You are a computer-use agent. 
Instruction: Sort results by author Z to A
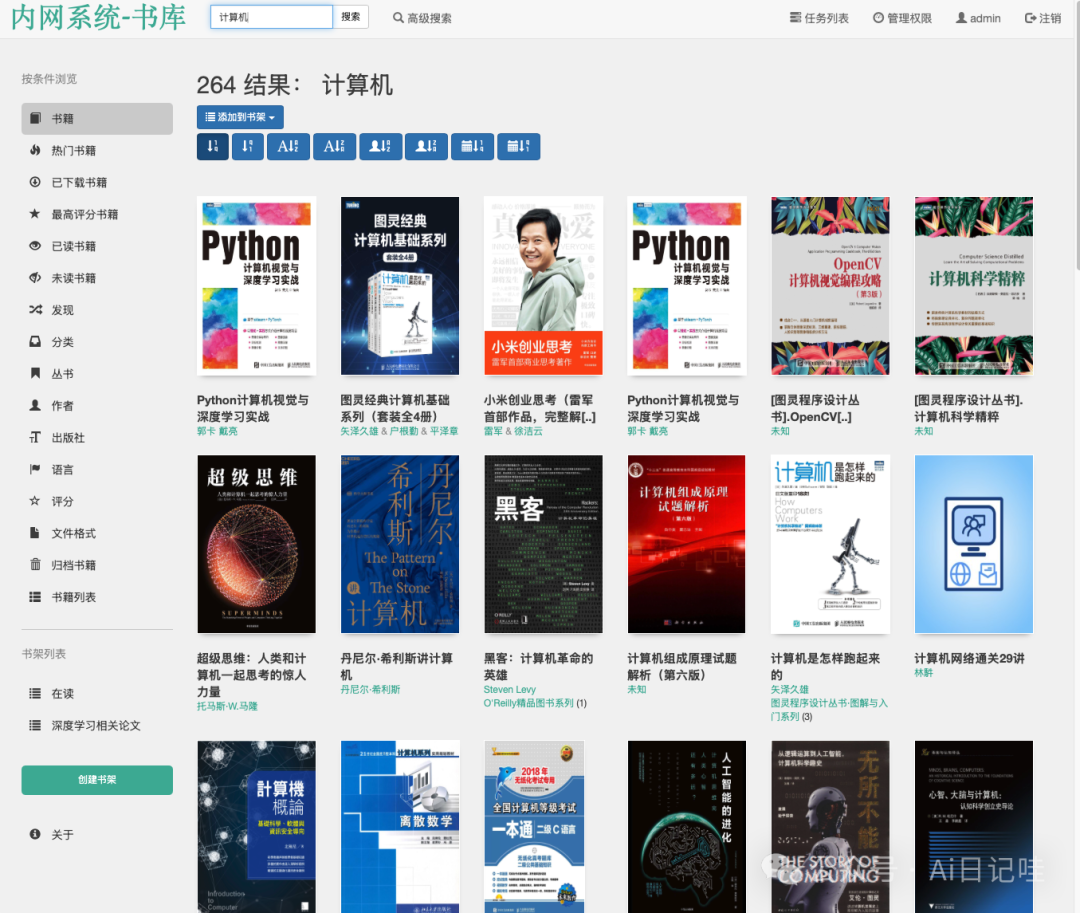click(426, 146)
